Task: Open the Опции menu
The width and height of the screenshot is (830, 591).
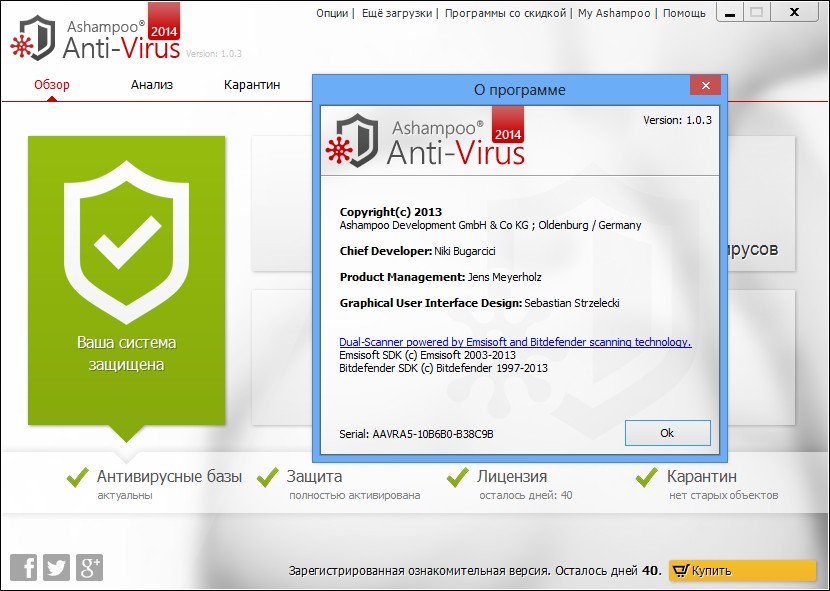Action: (x=332, y=13)
